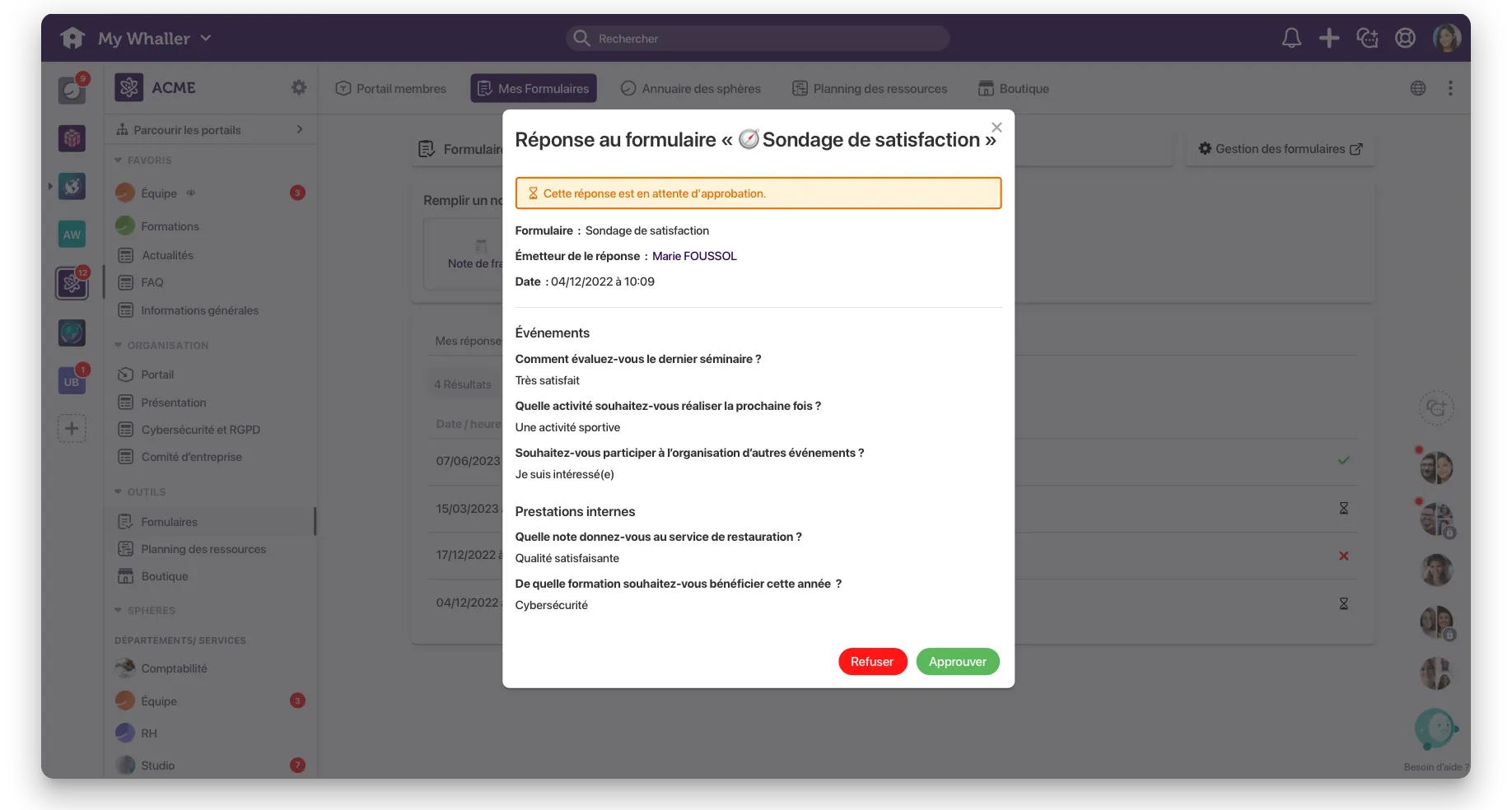Select the UB organization in the rail
1512x810 pixels.
pyautogui.click(x=72, y=380)
